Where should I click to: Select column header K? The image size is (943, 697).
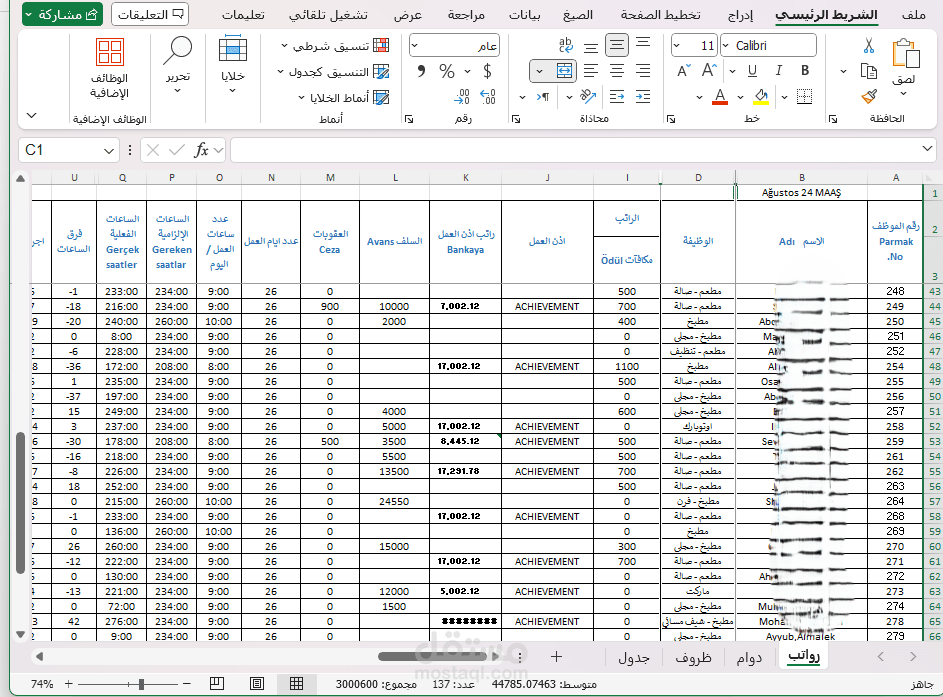point(465,177)
